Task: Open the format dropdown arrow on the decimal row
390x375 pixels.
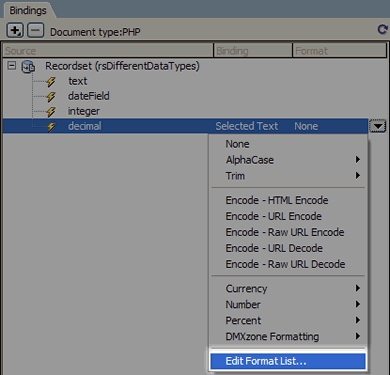Action: pyautogui.click(x=377, y=126)
